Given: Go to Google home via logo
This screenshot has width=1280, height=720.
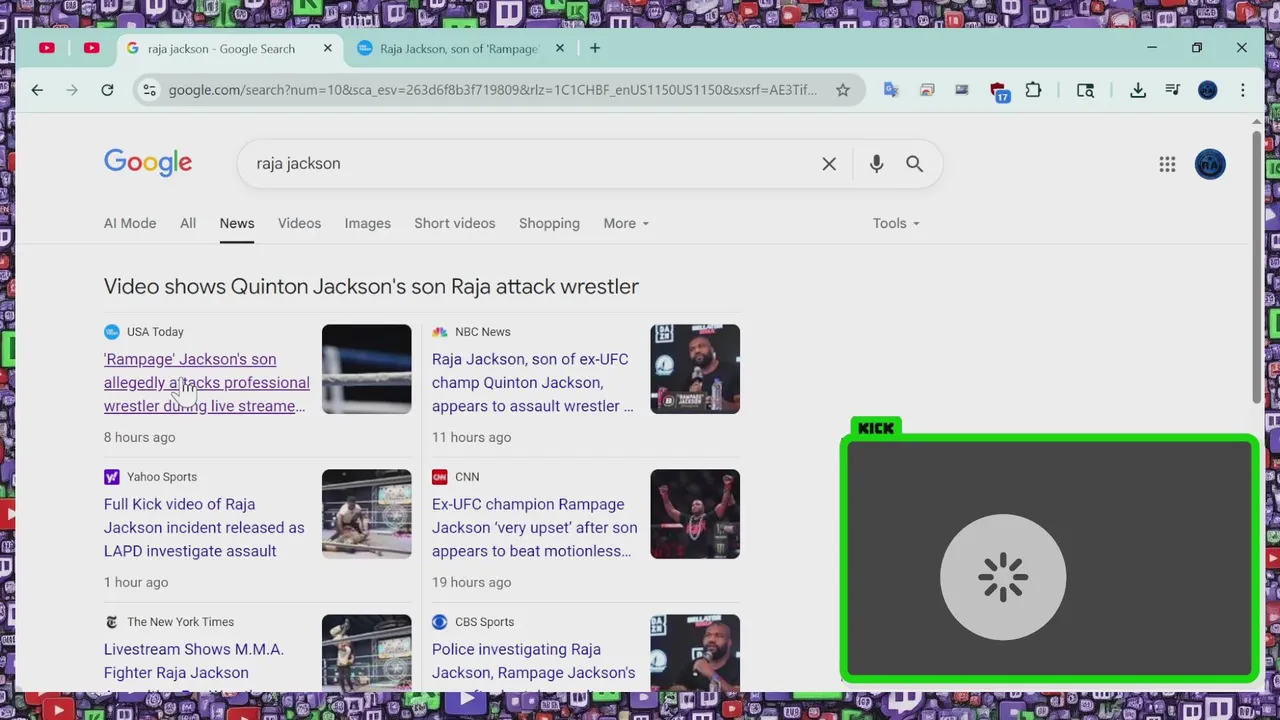Looking at the screenshot, I should (x=148, y=163).
